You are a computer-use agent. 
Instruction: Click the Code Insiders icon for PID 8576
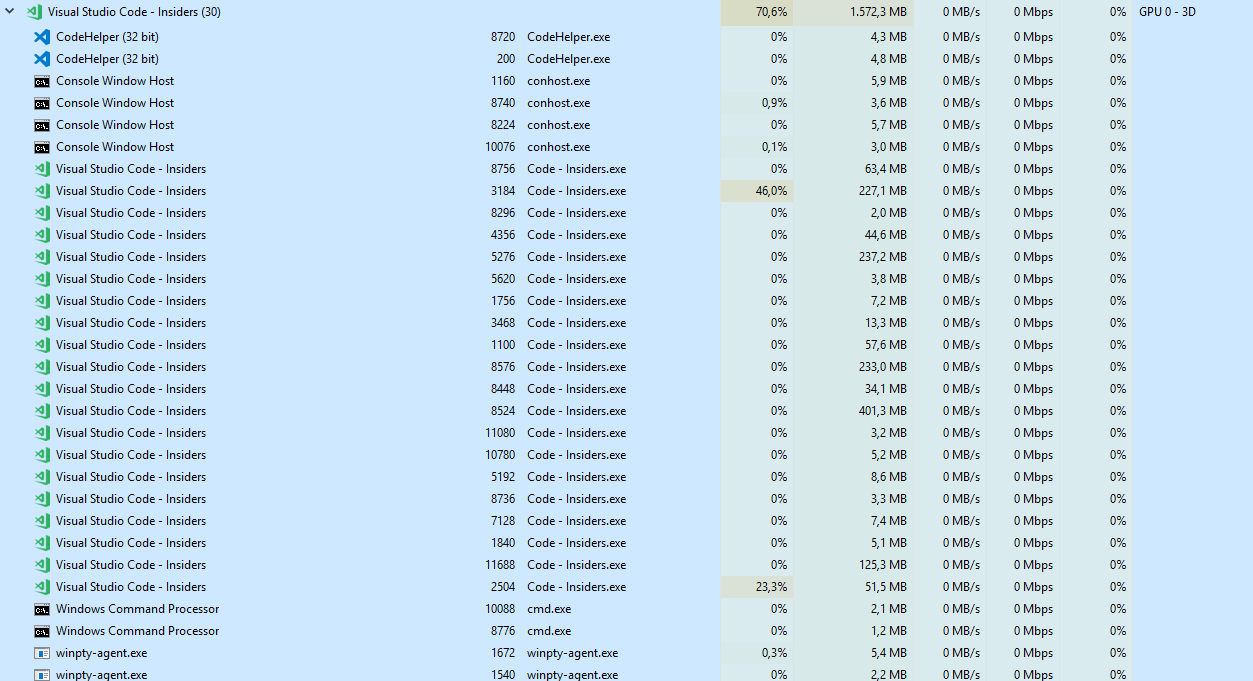tap(42, 367)
